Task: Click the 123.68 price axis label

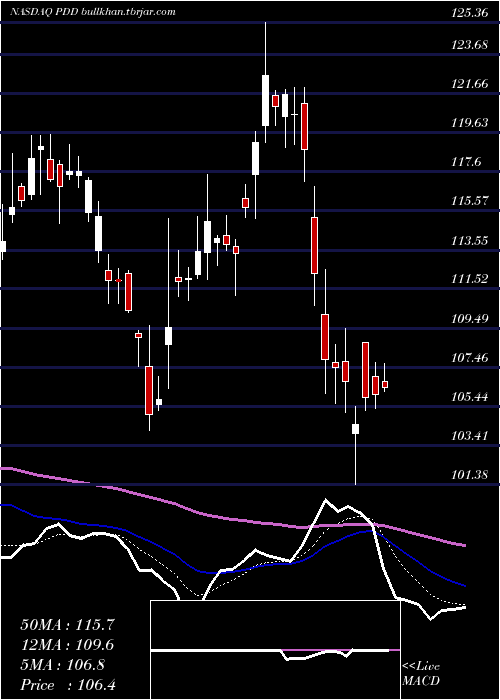Action: [469, 45]
